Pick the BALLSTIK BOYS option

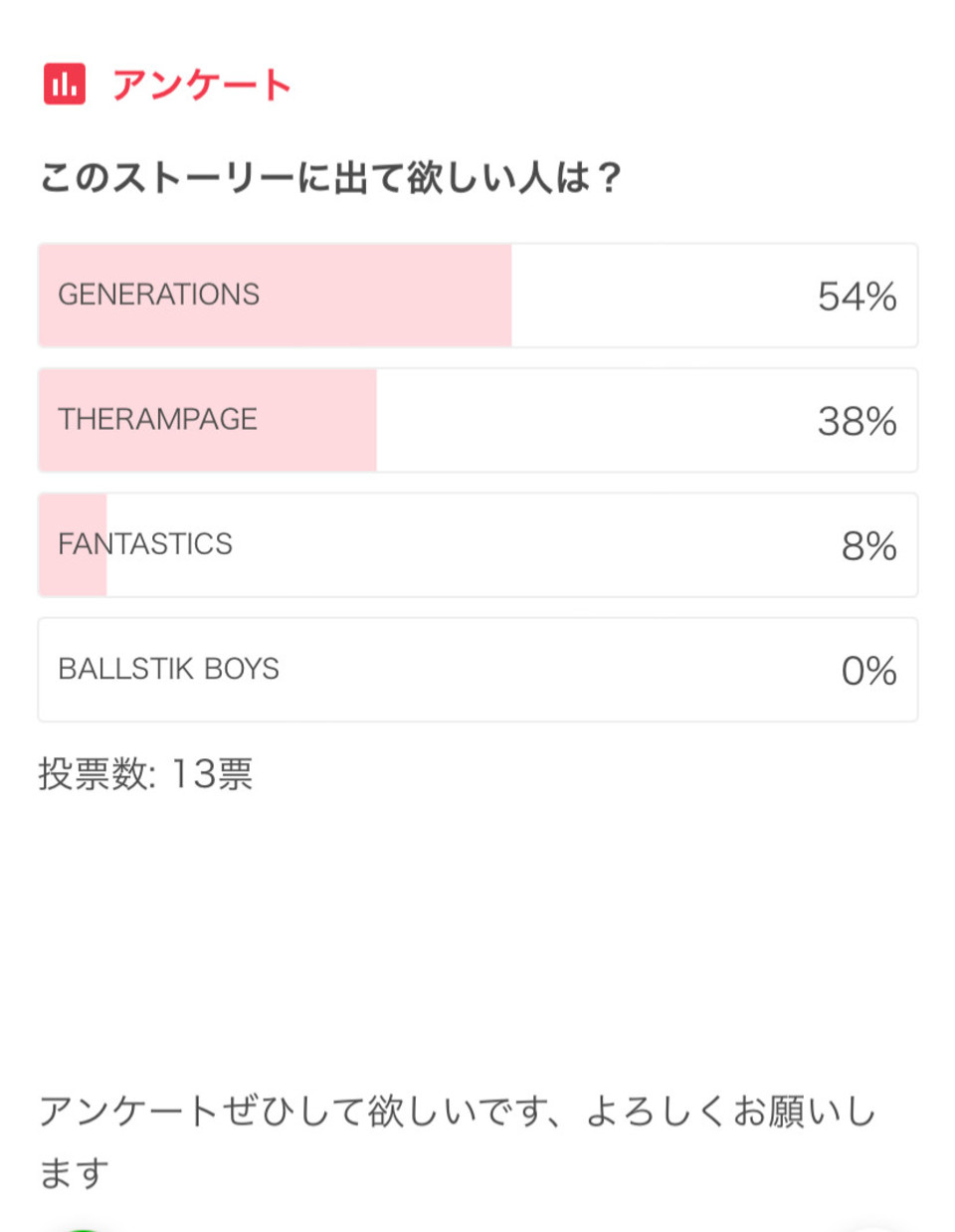169,669
